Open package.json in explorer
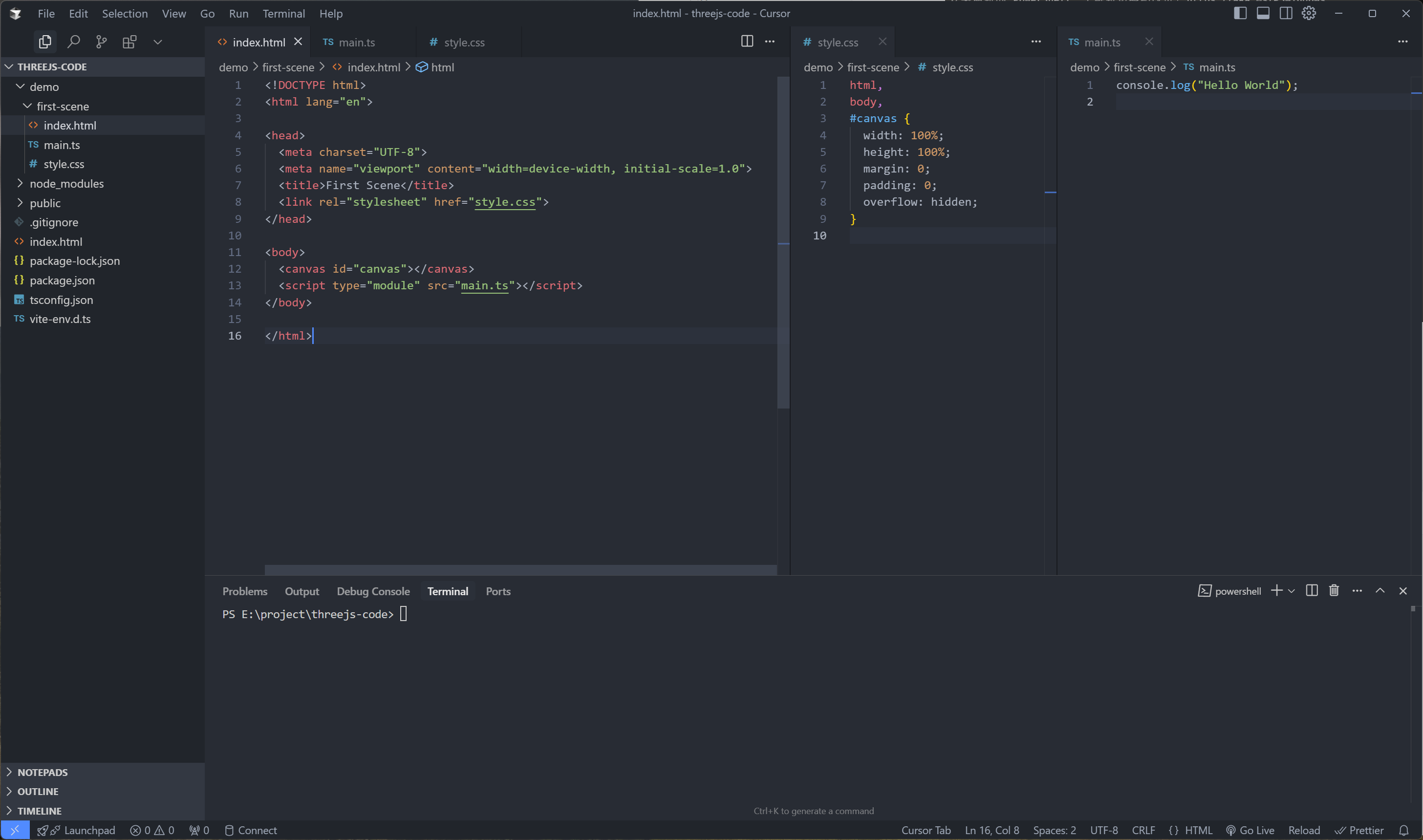 point(103,280)
